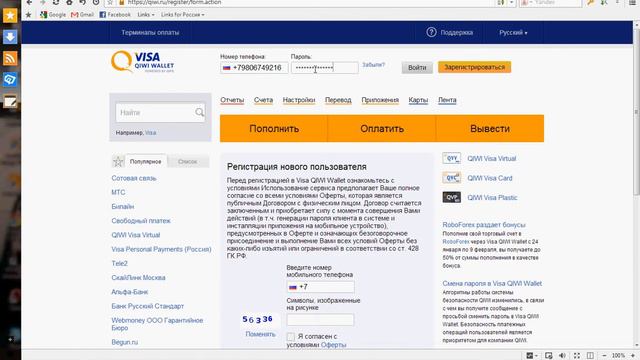The height and width of the screenshot is (360, 640).
Task: Click the Оплатить button
Action: coord(382,129)
